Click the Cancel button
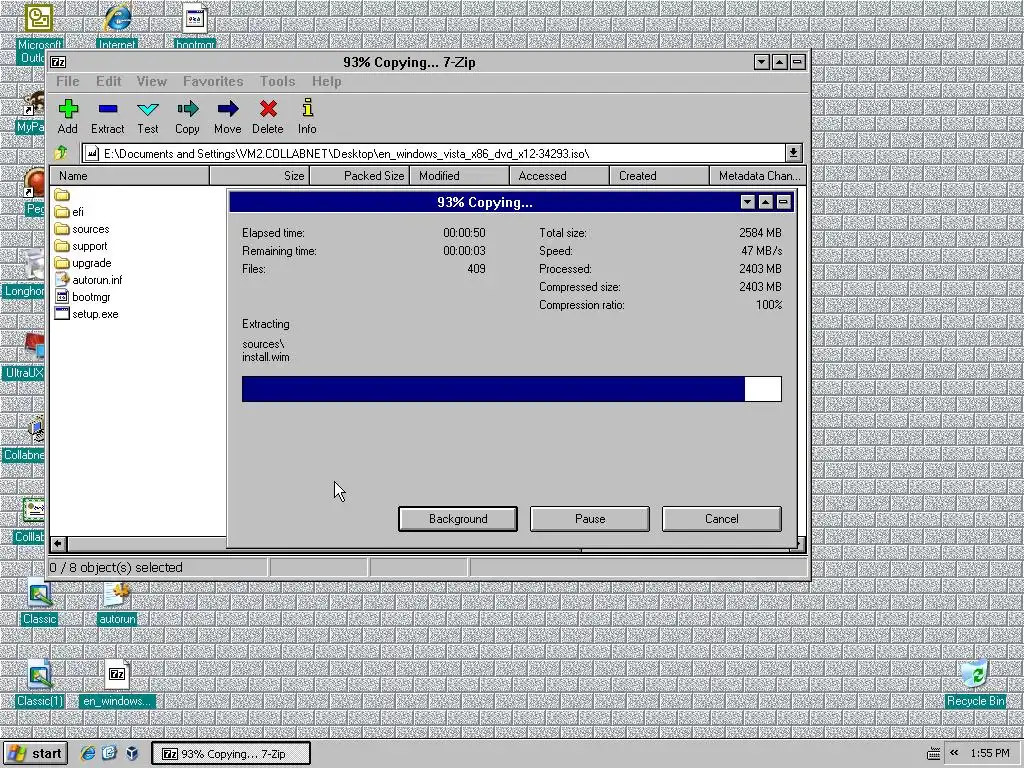The image size is (1024, 768). coord(722,519)
